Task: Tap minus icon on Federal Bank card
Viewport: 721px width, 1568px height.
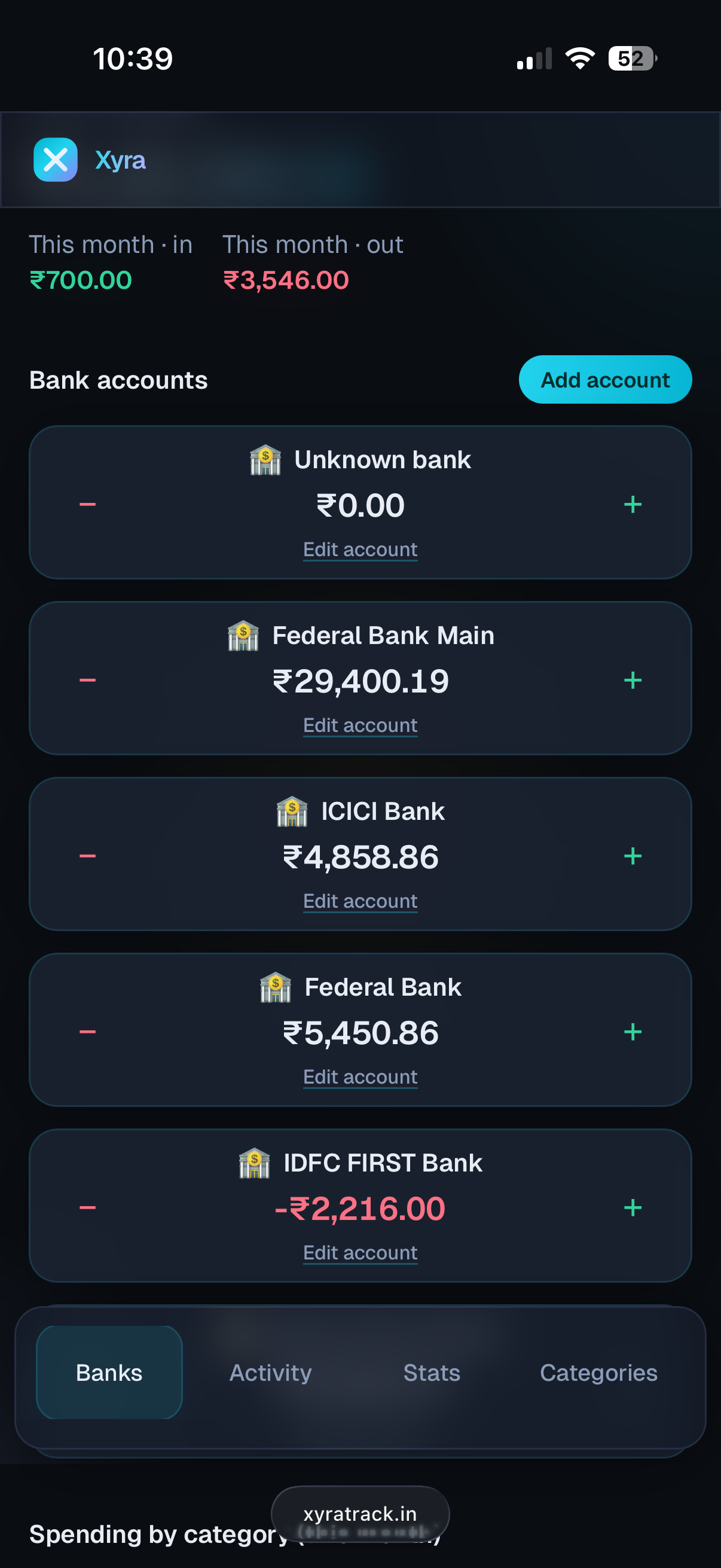Action: point(88,1032)
